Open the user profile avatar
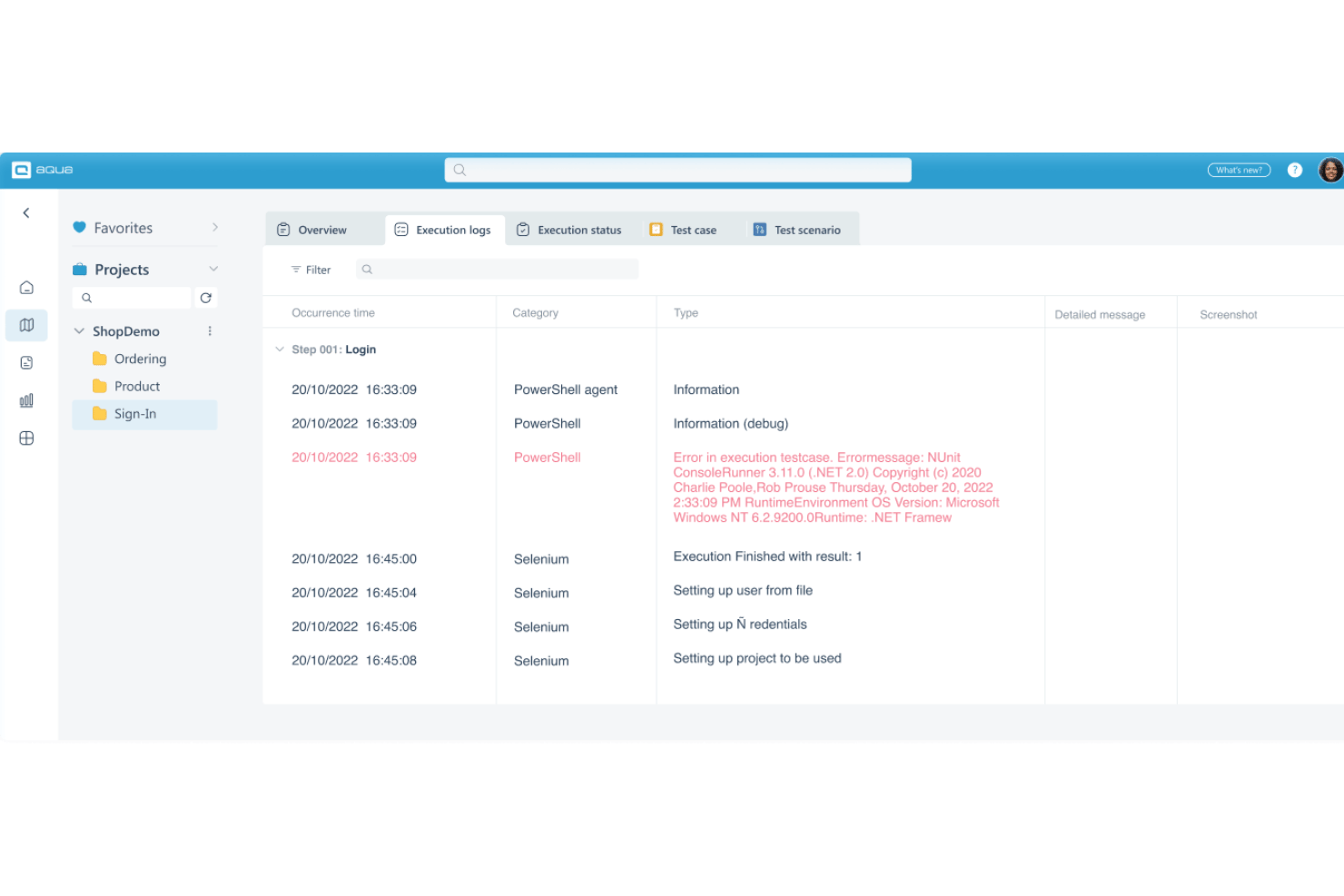The height and width of the screenshot is (896, 1344). pyautogui.click(x=1330, y=170)
